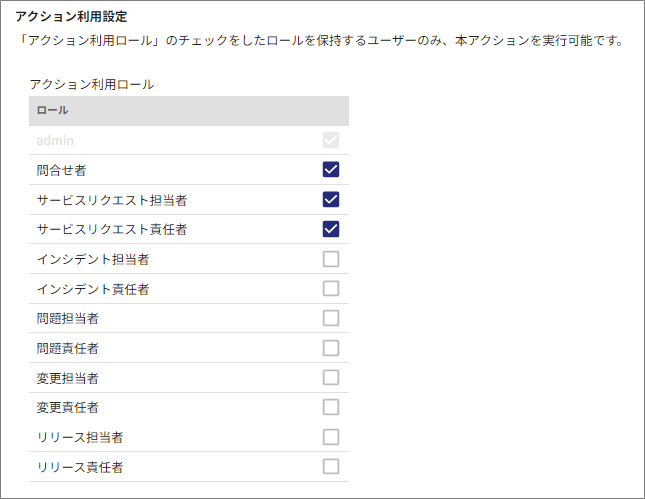645x499 pixels.
Task: Click the disabled admin role checkbox
Action: pos(331,140)
